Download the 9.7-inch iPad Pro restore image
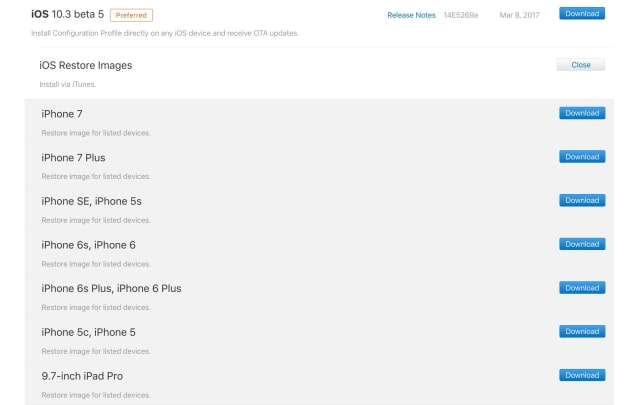 coord(582,375)
